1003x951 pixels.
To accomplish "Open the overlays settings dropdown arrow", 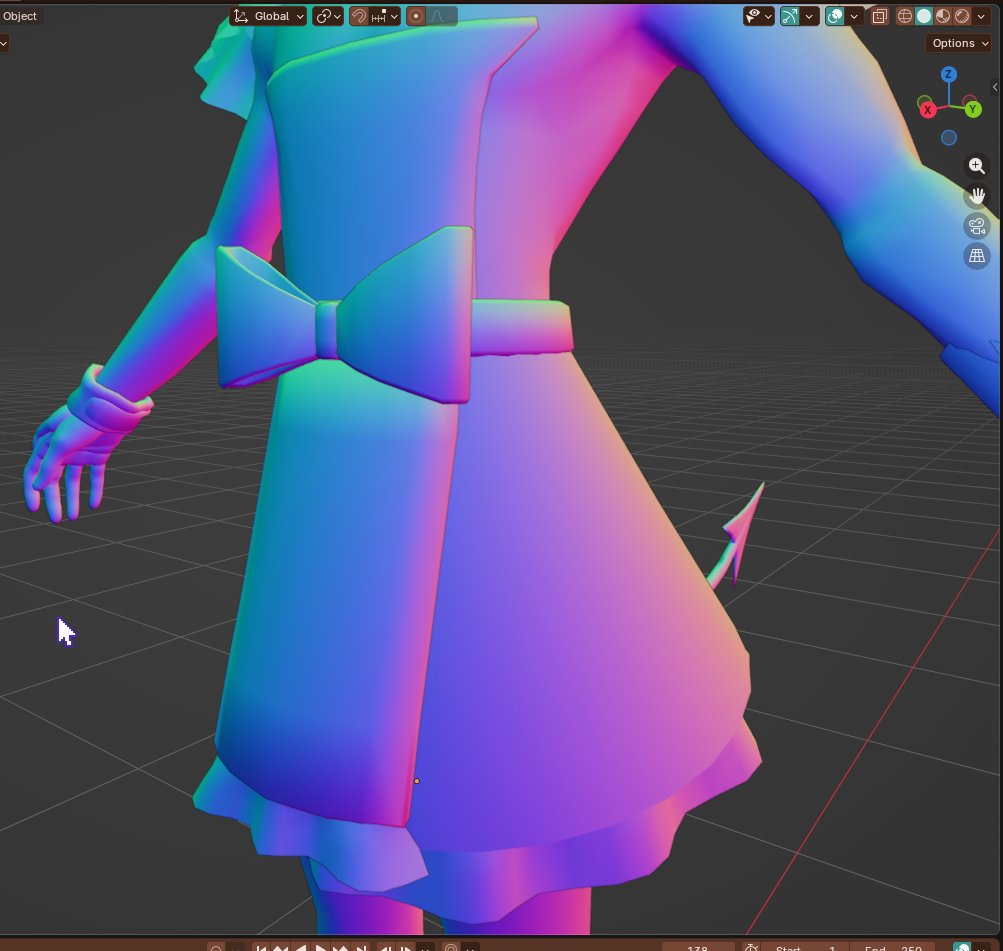I will (855, 16).
